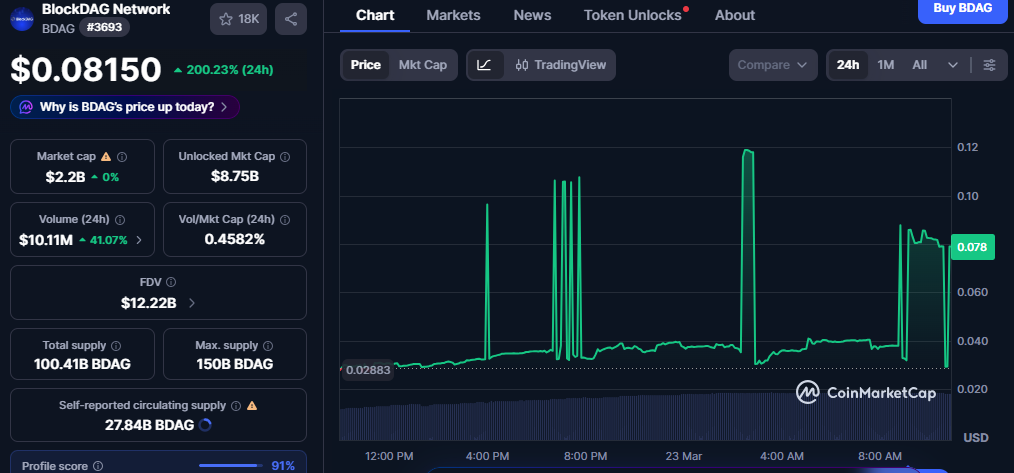Select the All time range
The width and height of the screenshot is (1014, 473).
(x=920, y=65)
